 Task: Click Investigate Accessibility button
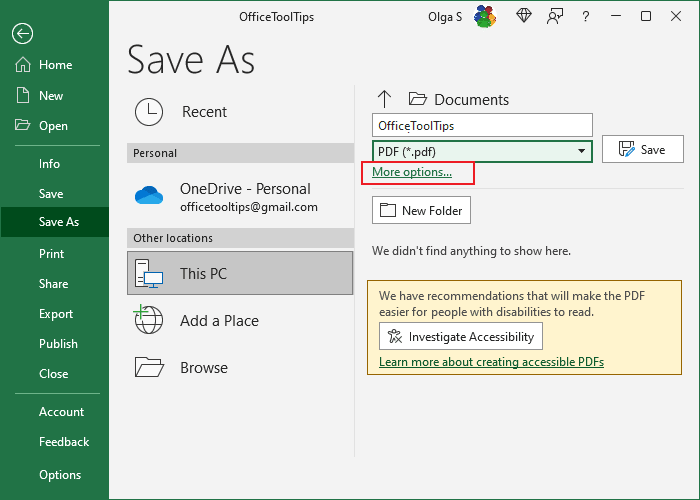coord(461,336)
